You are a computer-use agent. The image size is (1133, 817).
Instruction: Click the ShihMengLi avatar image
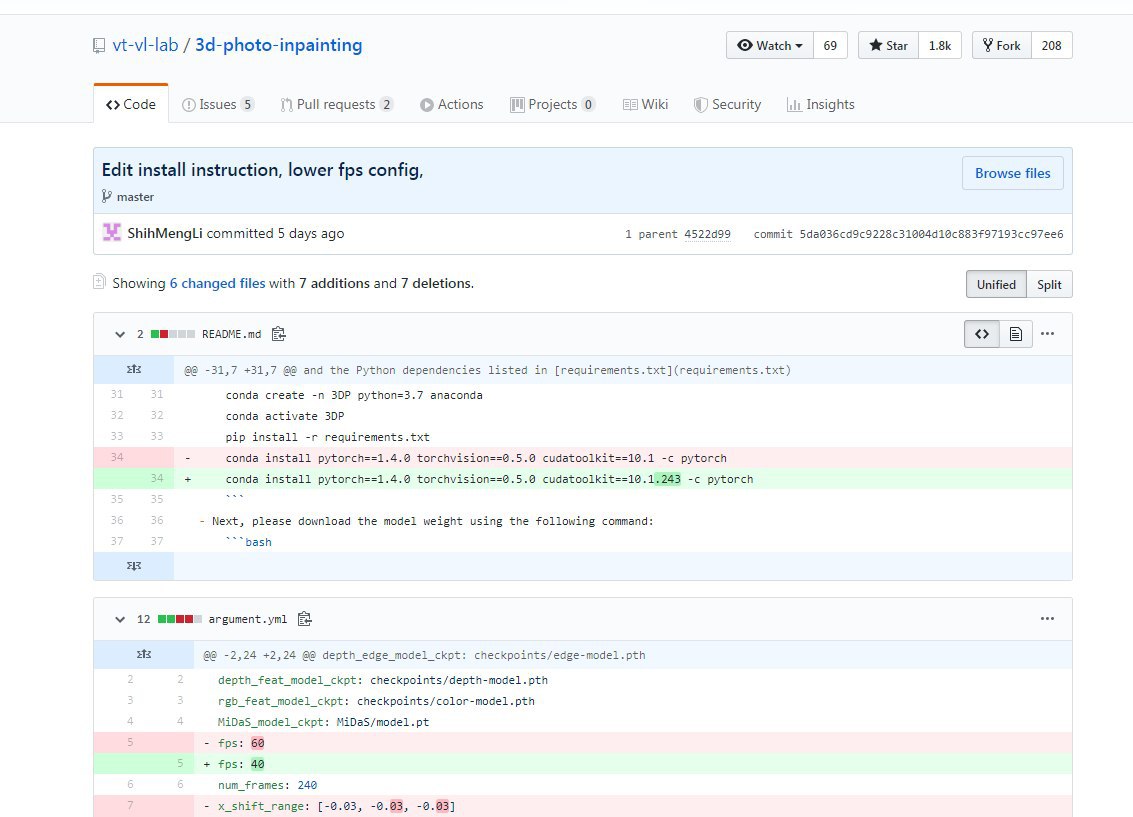112,233
